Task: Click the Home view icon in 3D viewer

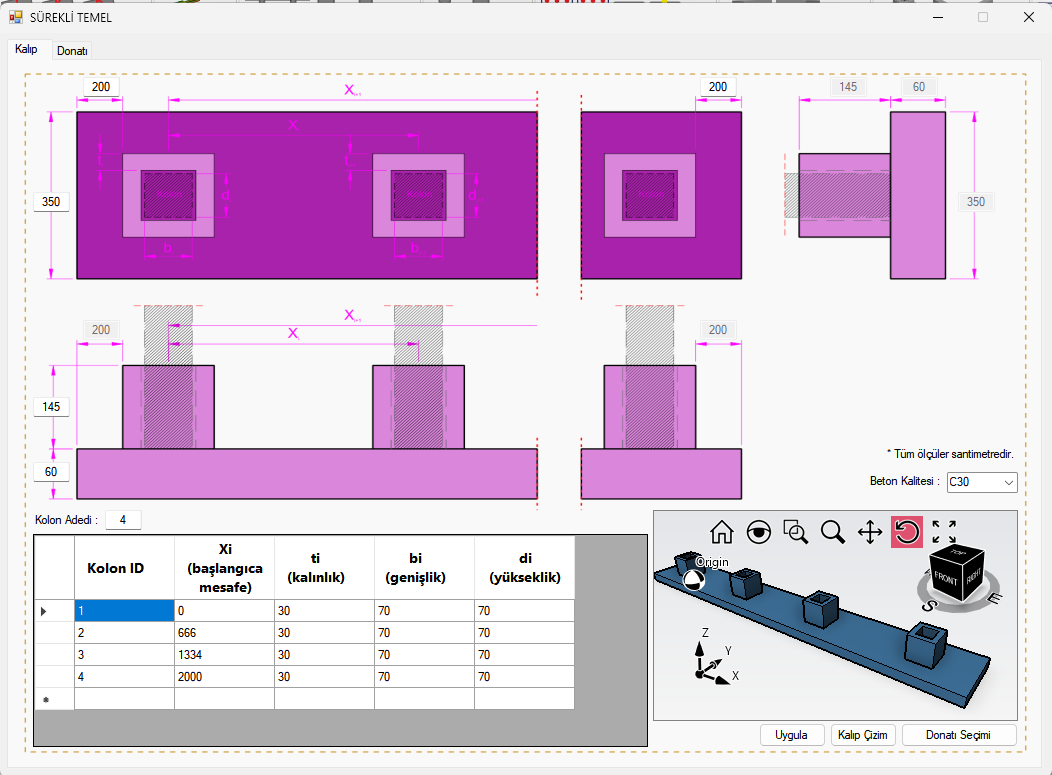Action: pyautogui.click(x=722, y=532)
